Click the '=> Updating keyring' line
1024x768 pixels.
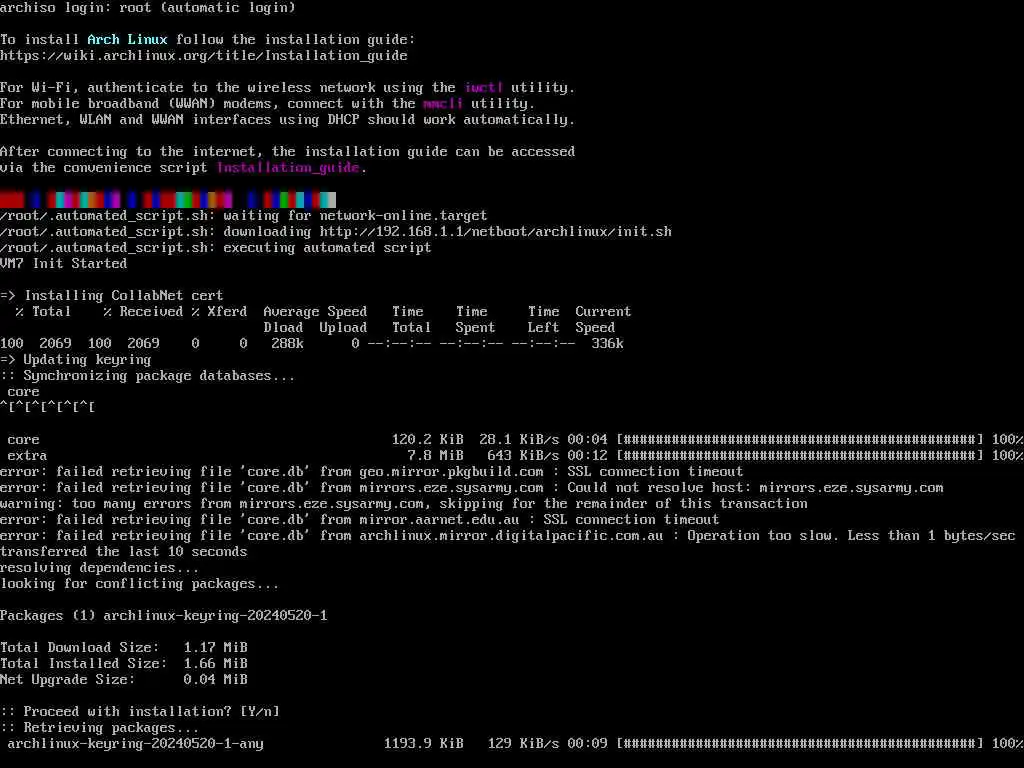[76, 359]
